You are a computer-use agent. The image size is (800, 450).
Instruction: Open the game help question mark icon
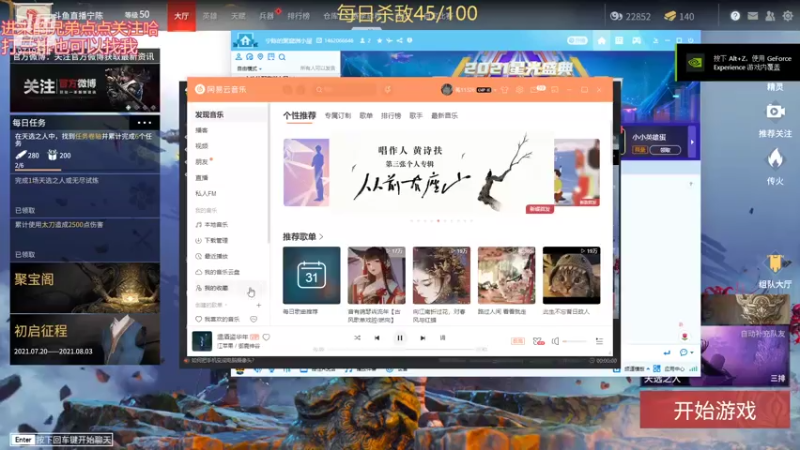click(735, 16)
